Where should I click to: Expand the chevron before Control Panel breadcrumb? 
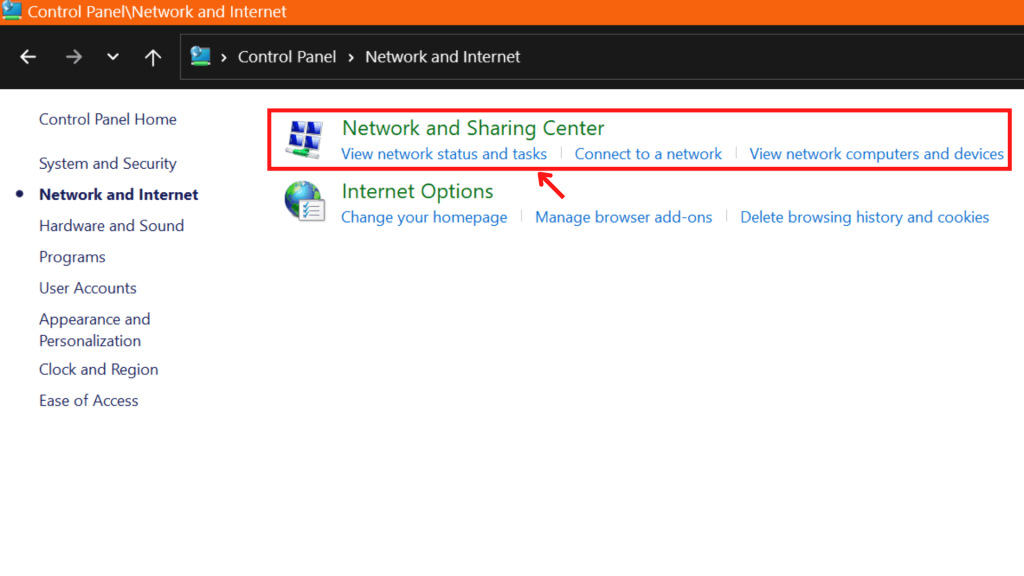[x=224, y=57]
